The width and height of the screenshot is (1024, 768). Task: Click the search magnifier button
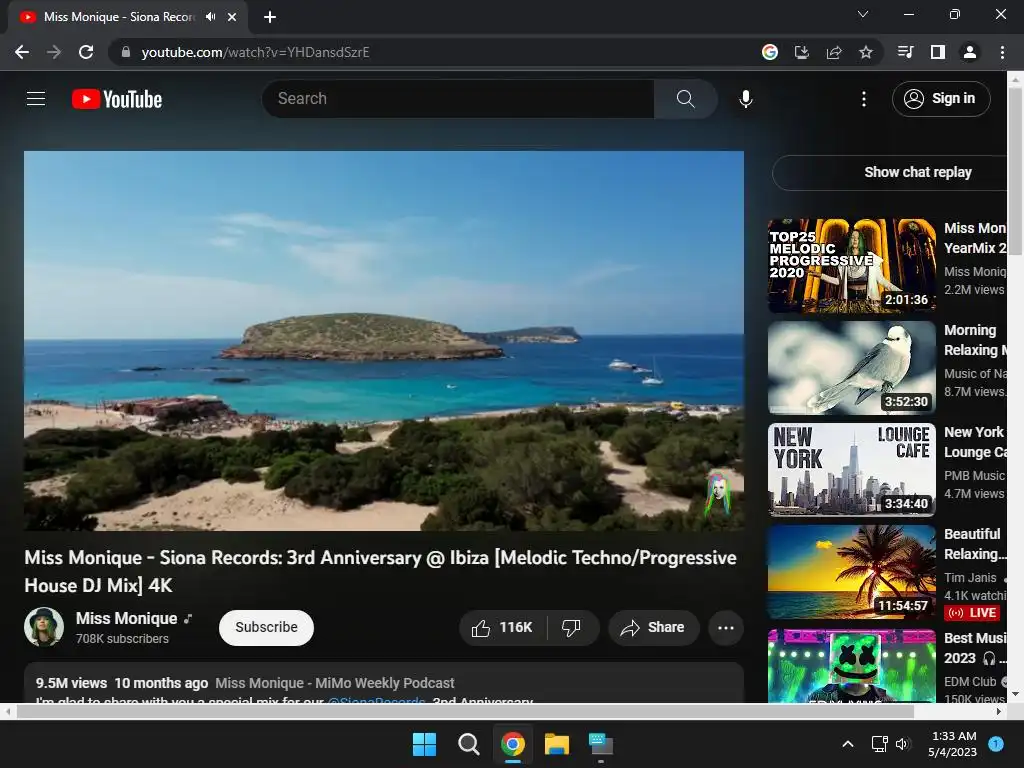pyautogui.click(x=685, y=99)
